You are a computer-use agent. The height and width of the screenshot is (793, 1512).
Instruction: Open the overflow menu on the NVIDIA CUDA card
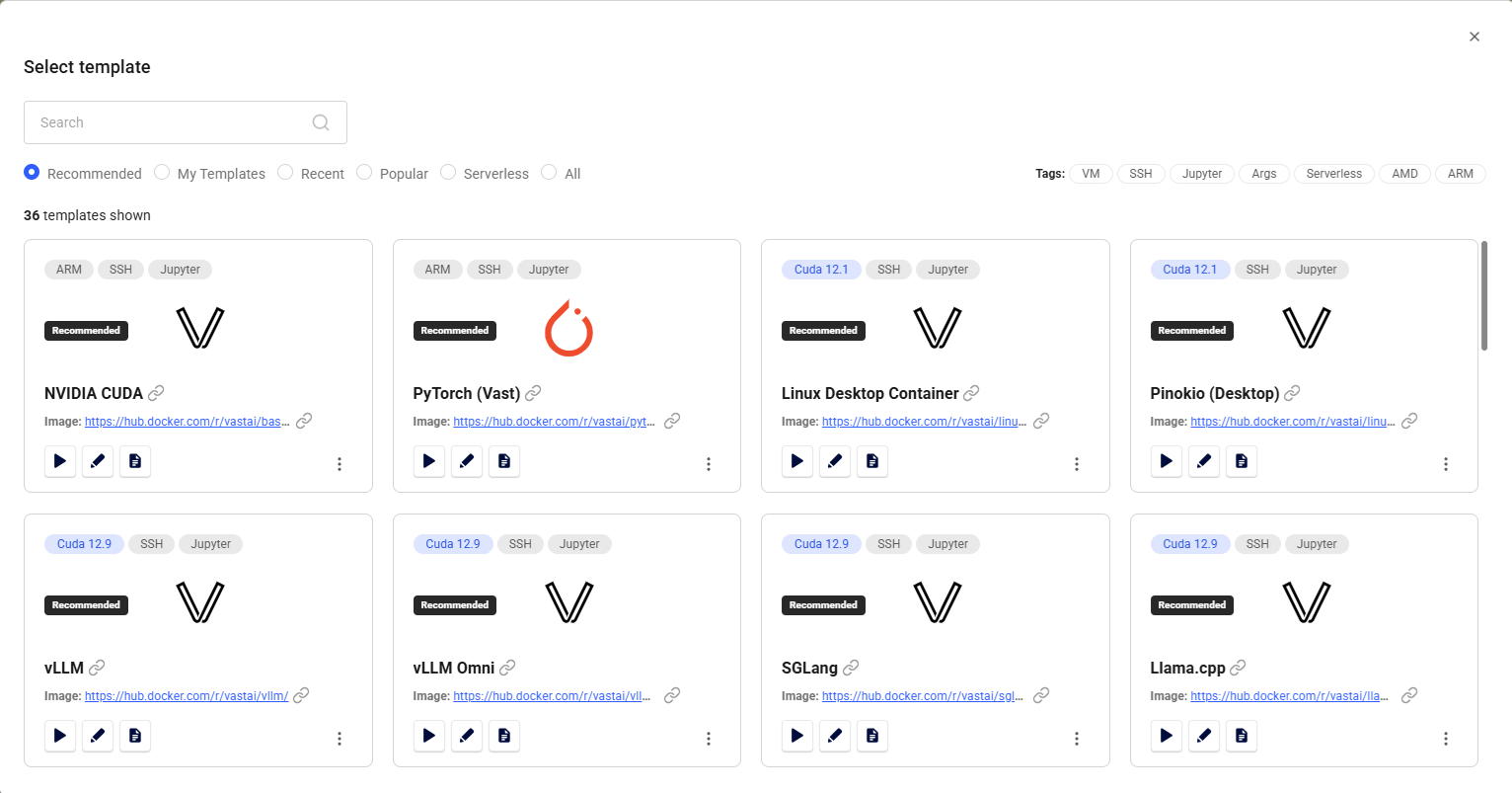coord(340,463)
